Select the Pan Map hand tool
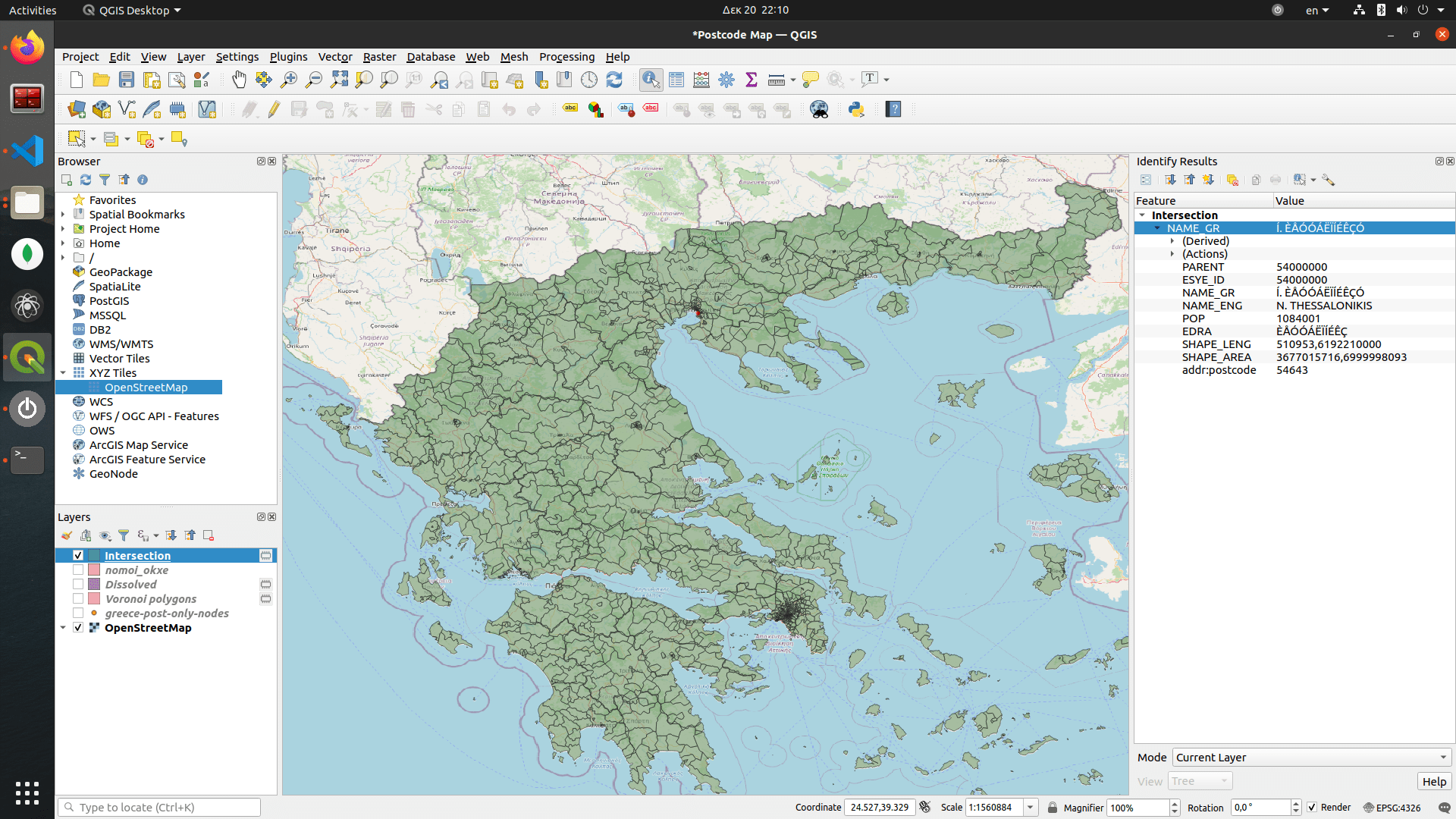The image size is (1456, 819). click(239, 80)
